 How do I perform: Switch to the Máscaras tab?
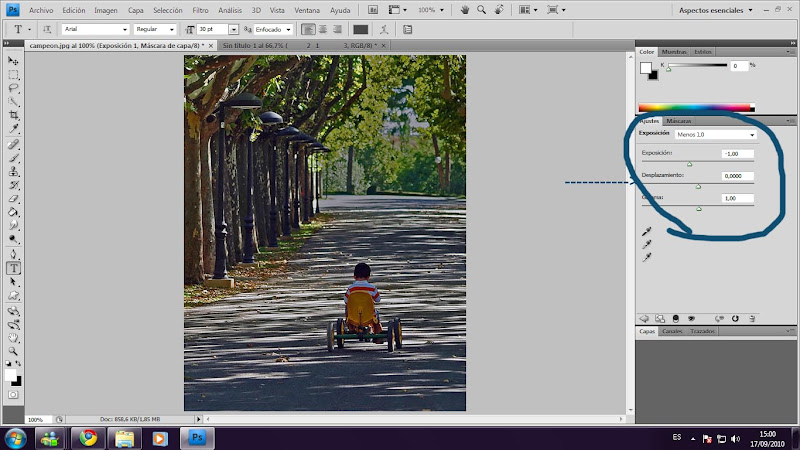click(679, 121)
